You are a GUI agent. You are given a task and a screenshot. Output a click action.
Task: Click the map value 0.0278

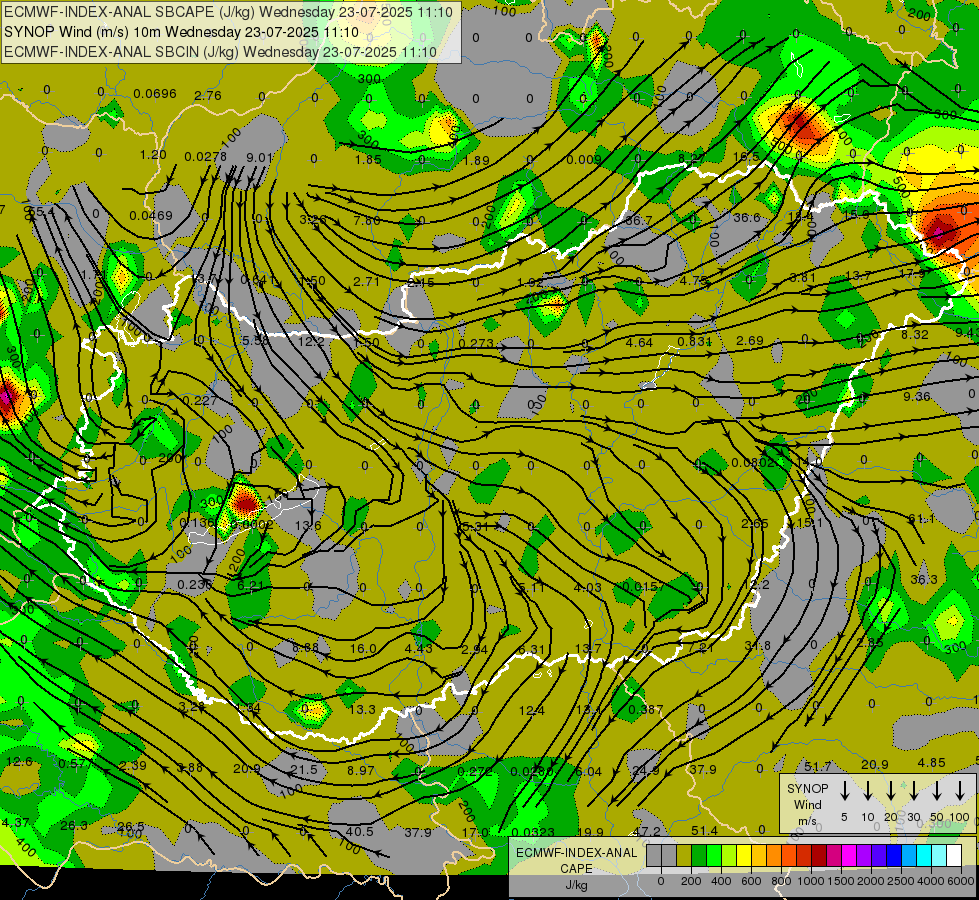click(x=205, y=156)
